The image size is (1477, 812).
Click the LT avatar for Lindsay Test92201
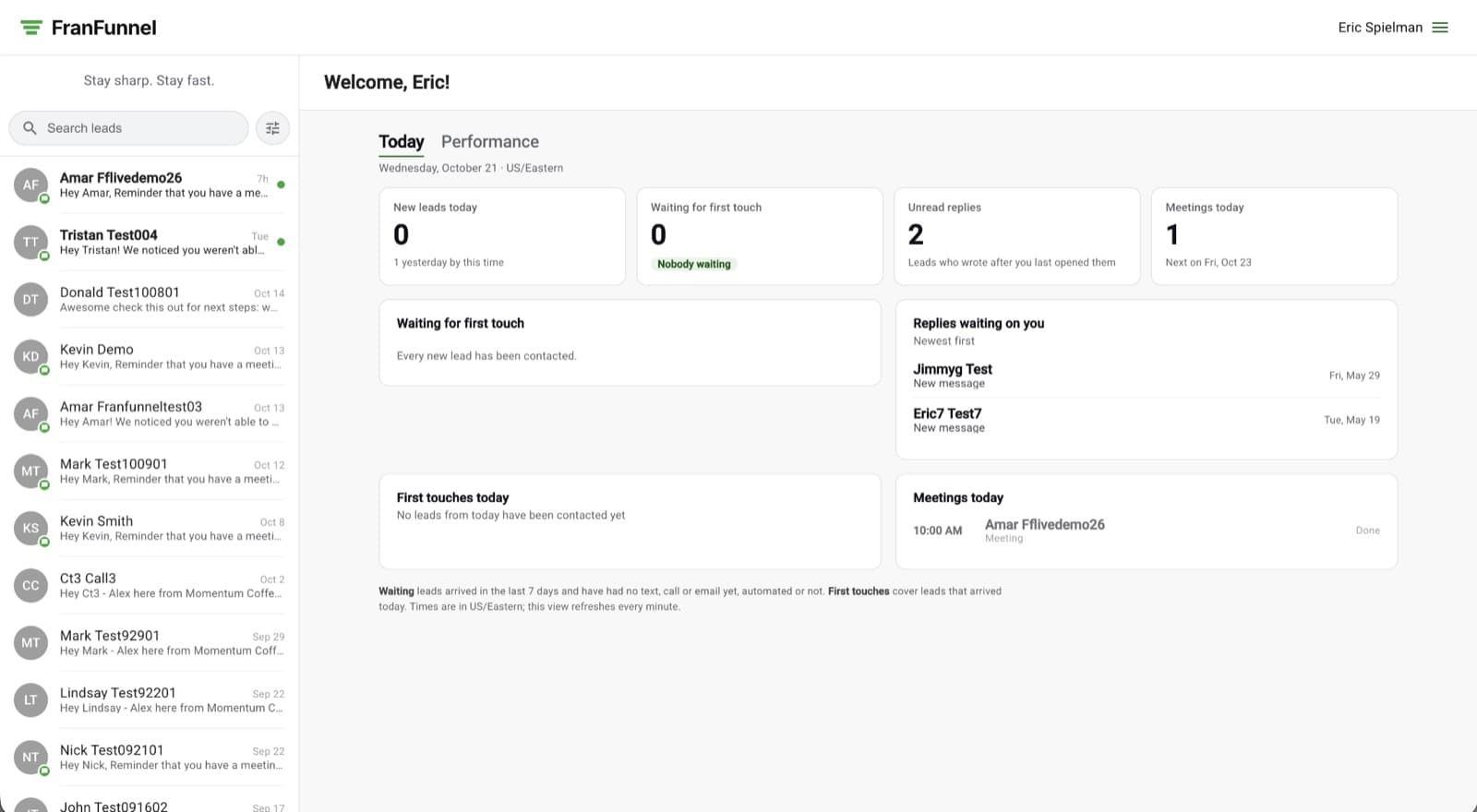pyautogui.click(x=30, y=699)
